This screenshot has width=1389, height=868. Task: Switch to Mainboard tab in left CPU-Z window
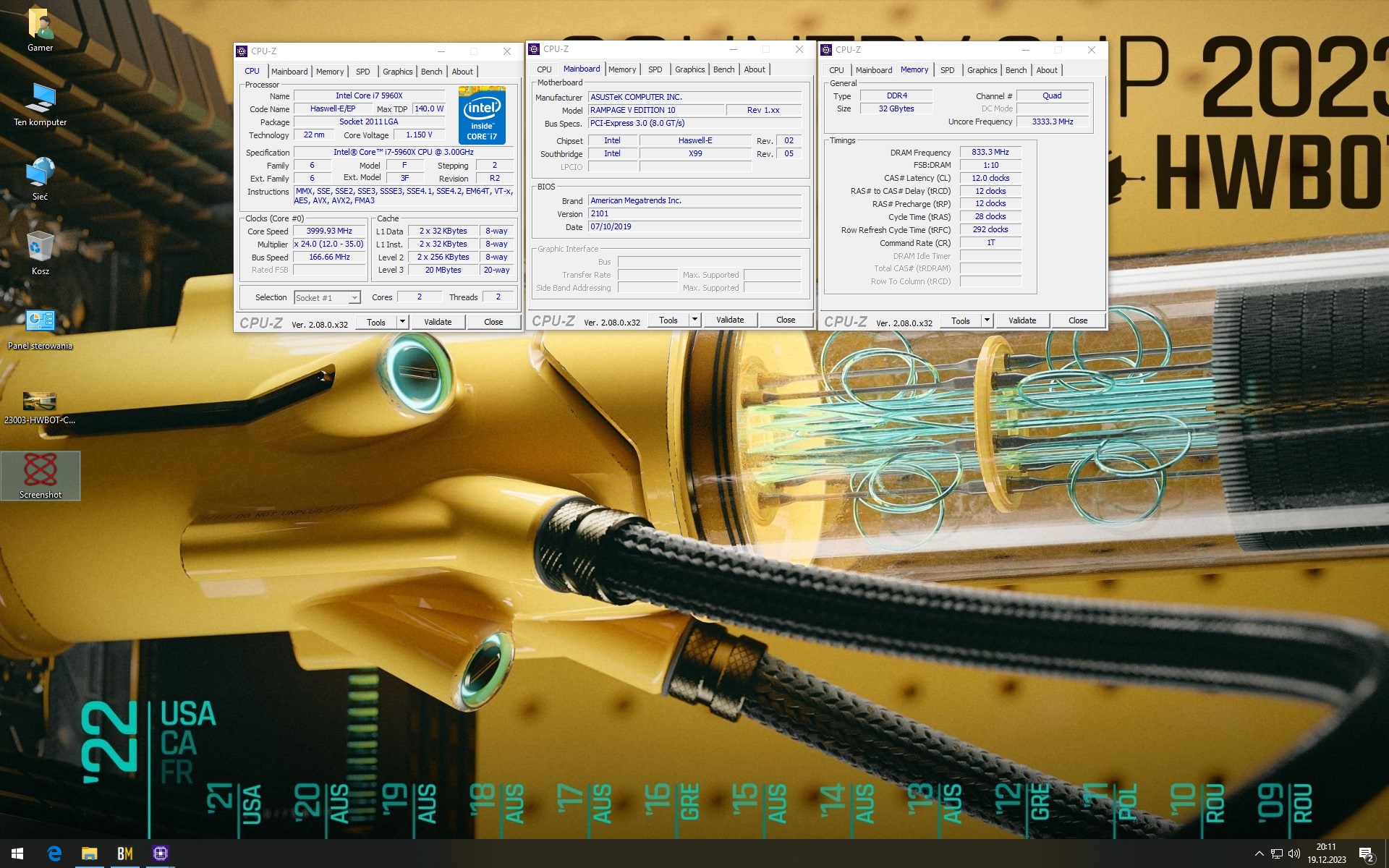point(289,72)
